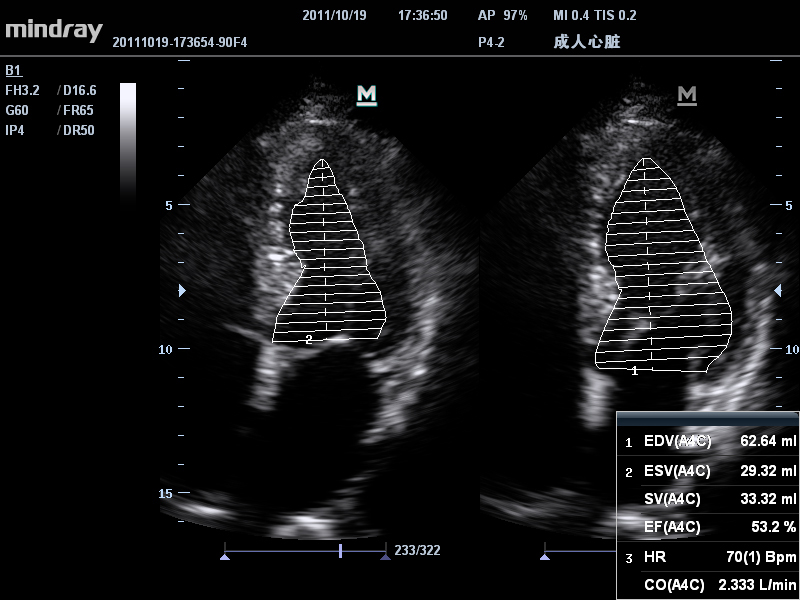Select the B1 mode label
This screenshot has width=800, height=600.
click(x=13, y=70)
